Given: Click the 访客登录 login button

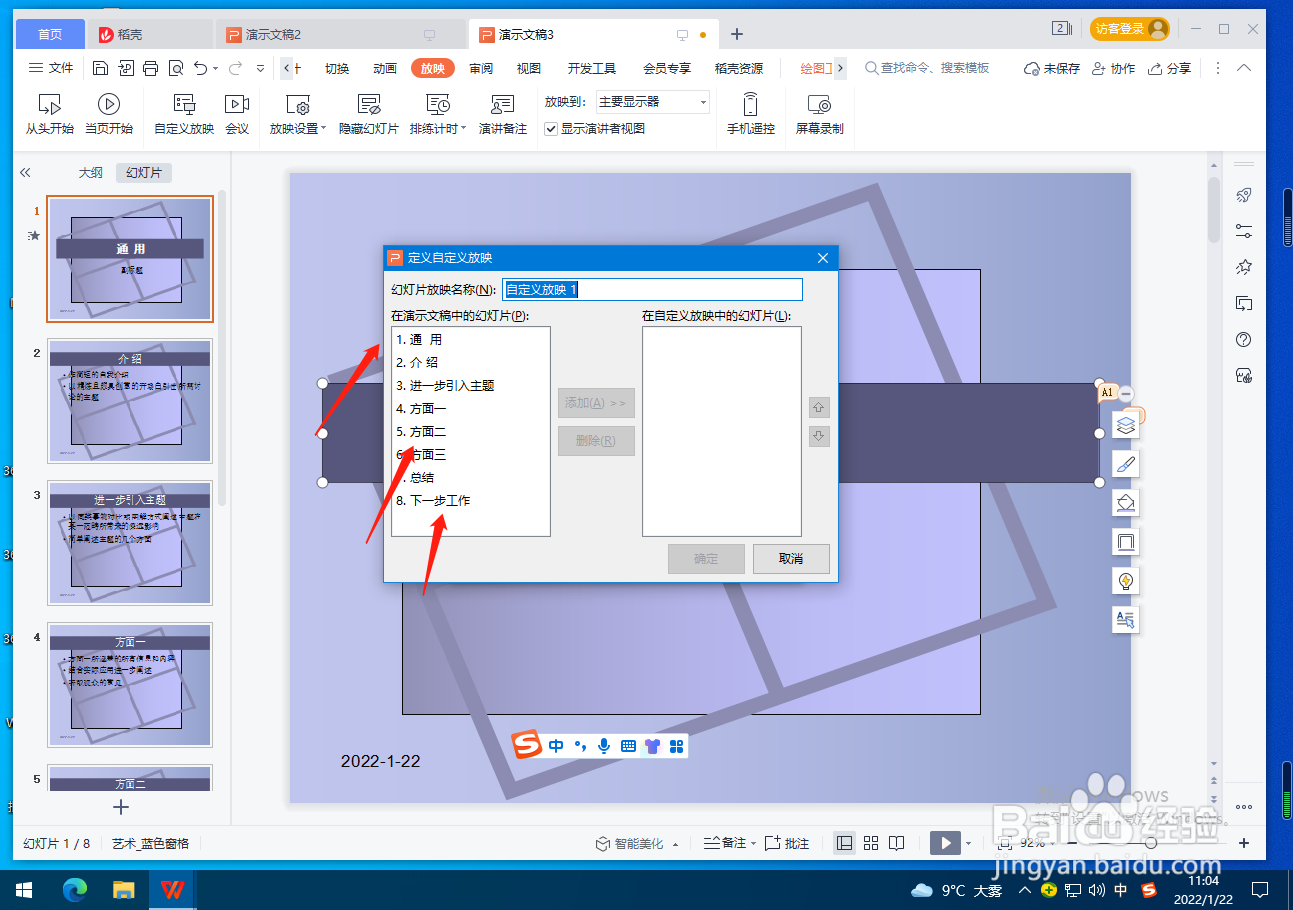Looking at the screenshot, I should pyautogui.click(x=1130, y=29).
